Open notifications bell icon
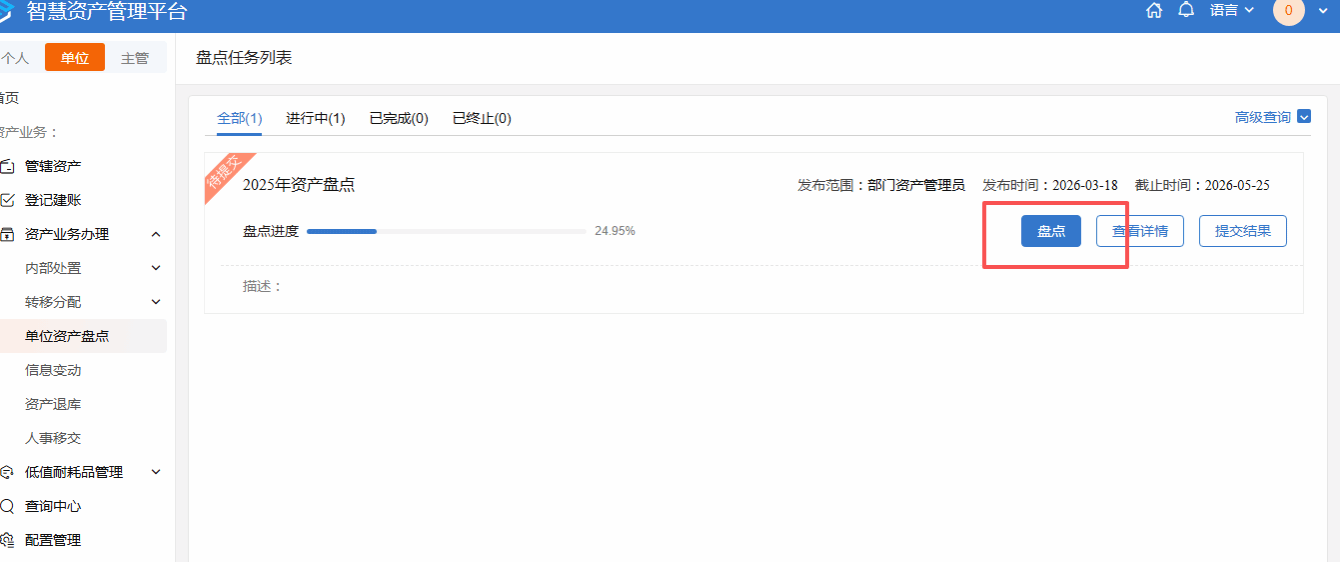 pos(1186,11)
